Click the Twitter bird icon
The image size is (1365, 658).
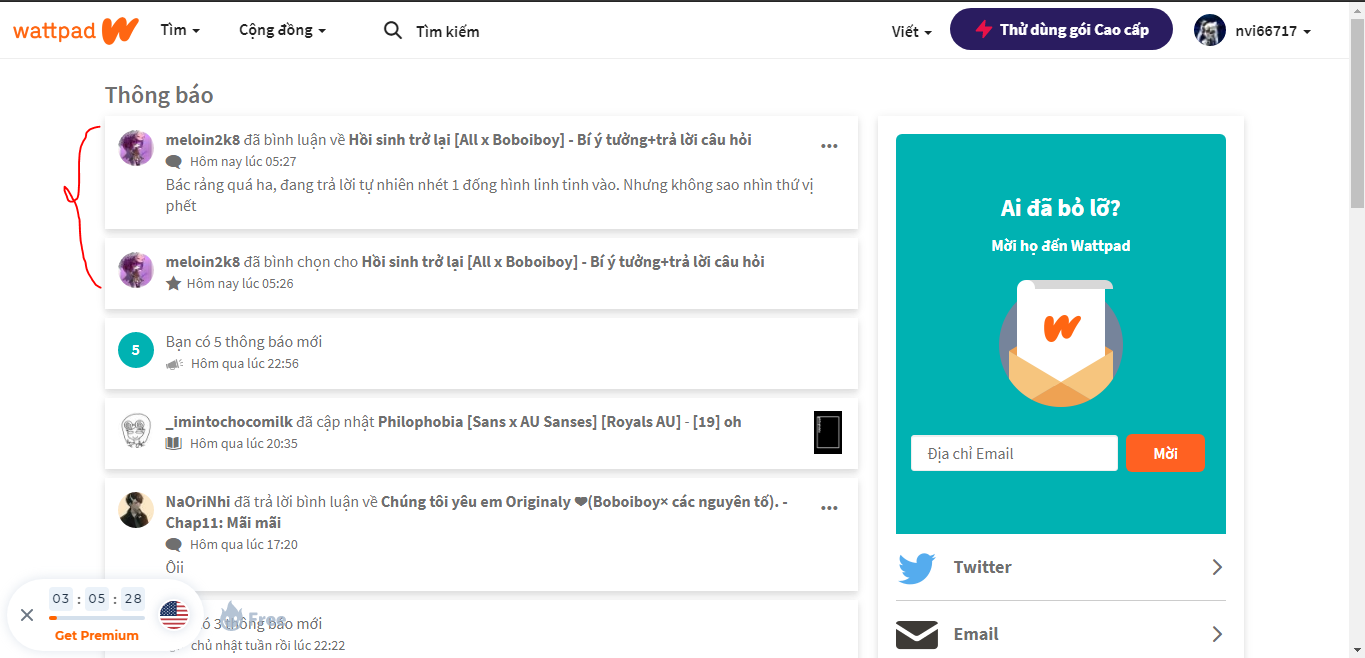(917, 567)
